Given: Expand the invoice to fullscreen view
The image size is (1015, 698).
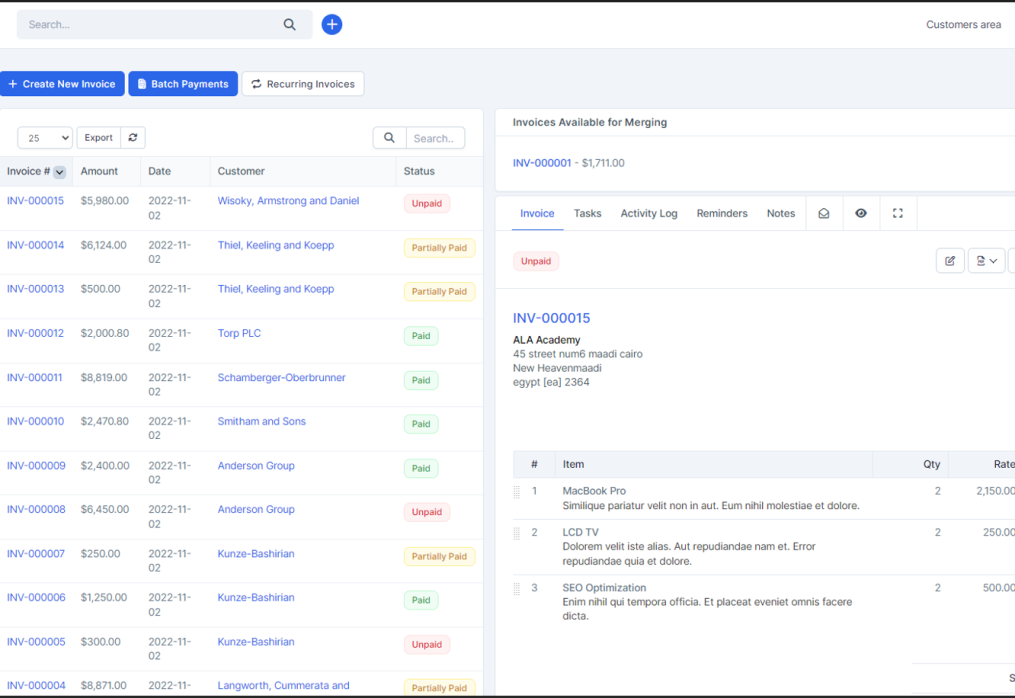Looking at the screenshot, I should [x=897, y=213].
